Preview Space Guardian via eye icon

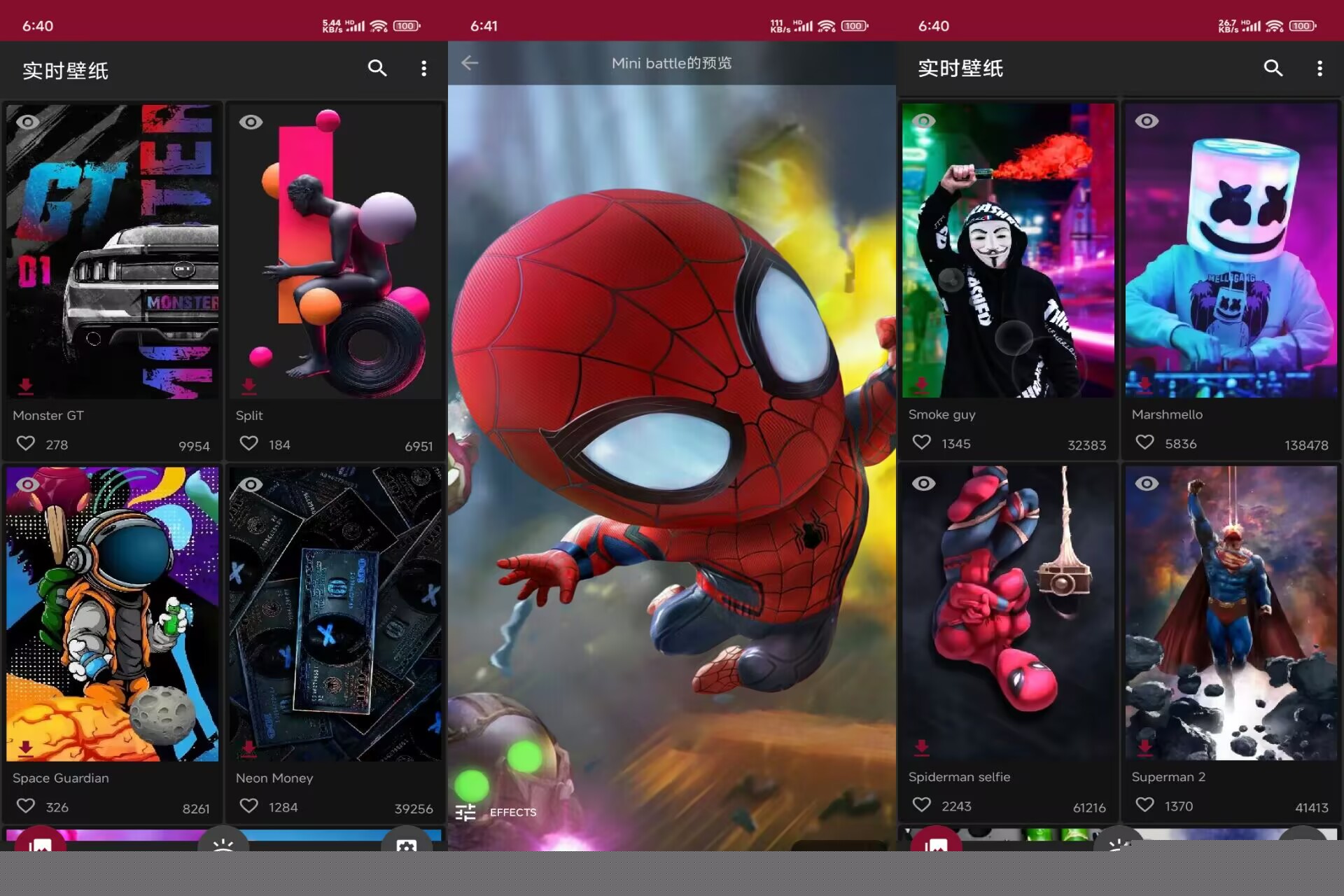[x=28, y=484]
